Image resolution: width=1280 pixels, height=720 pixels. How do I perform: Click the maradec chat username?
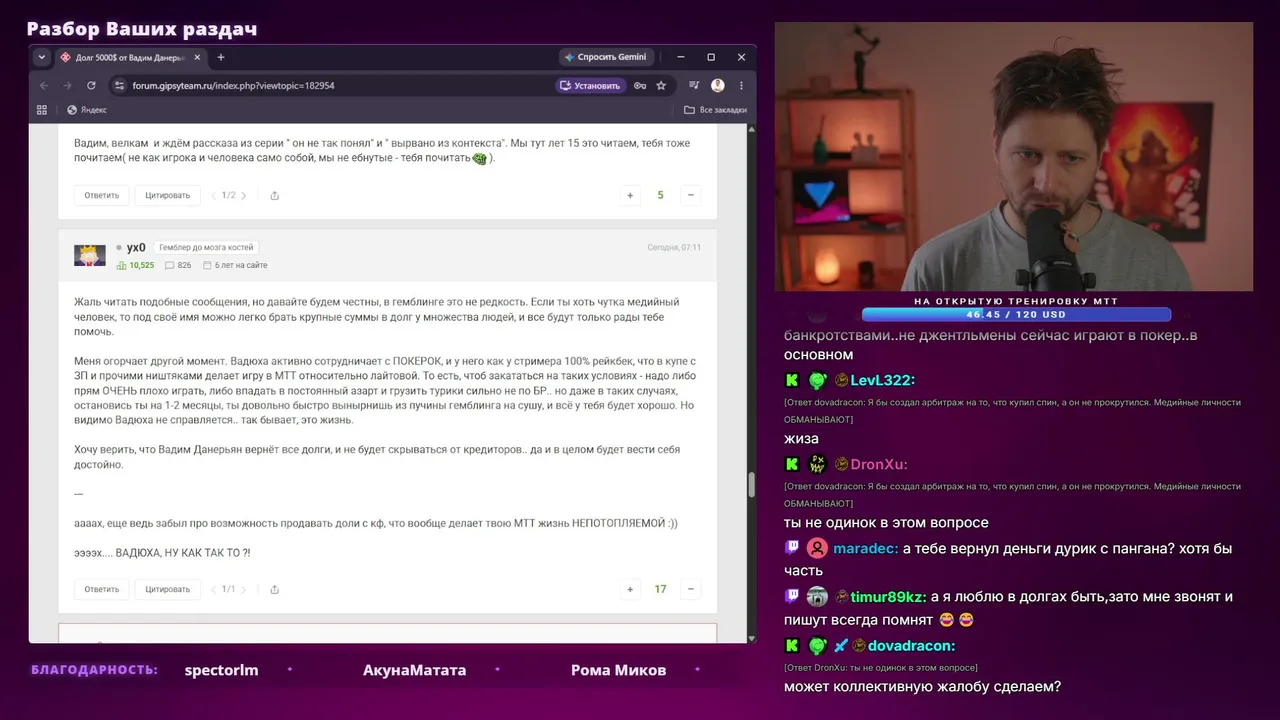(x=865, y=548)
